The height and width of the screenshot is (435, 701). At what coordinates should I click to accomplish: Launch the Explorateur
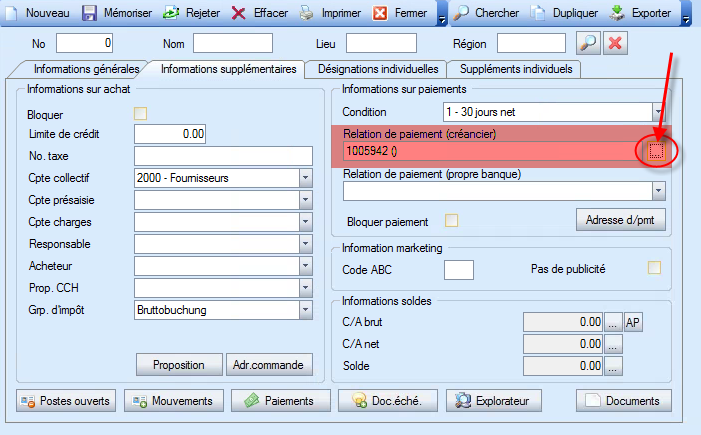pyautogui.click(x=494, y=401)
